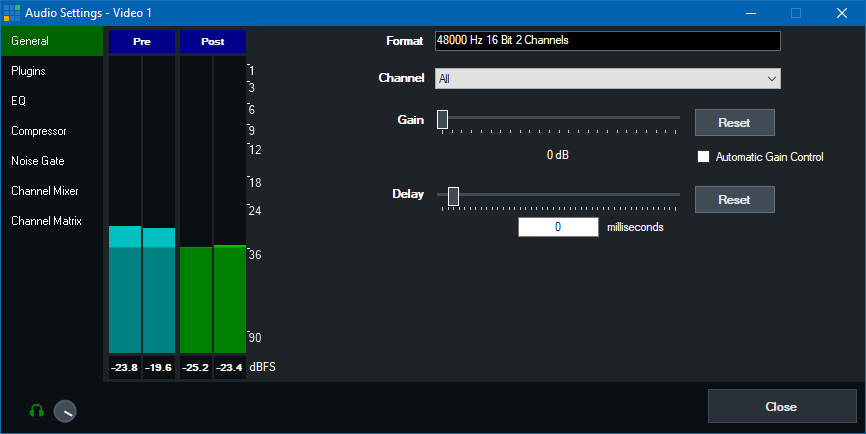Click the delay milliseconds input field
Viewport: 866px width, 434px height.
[558, 227]
